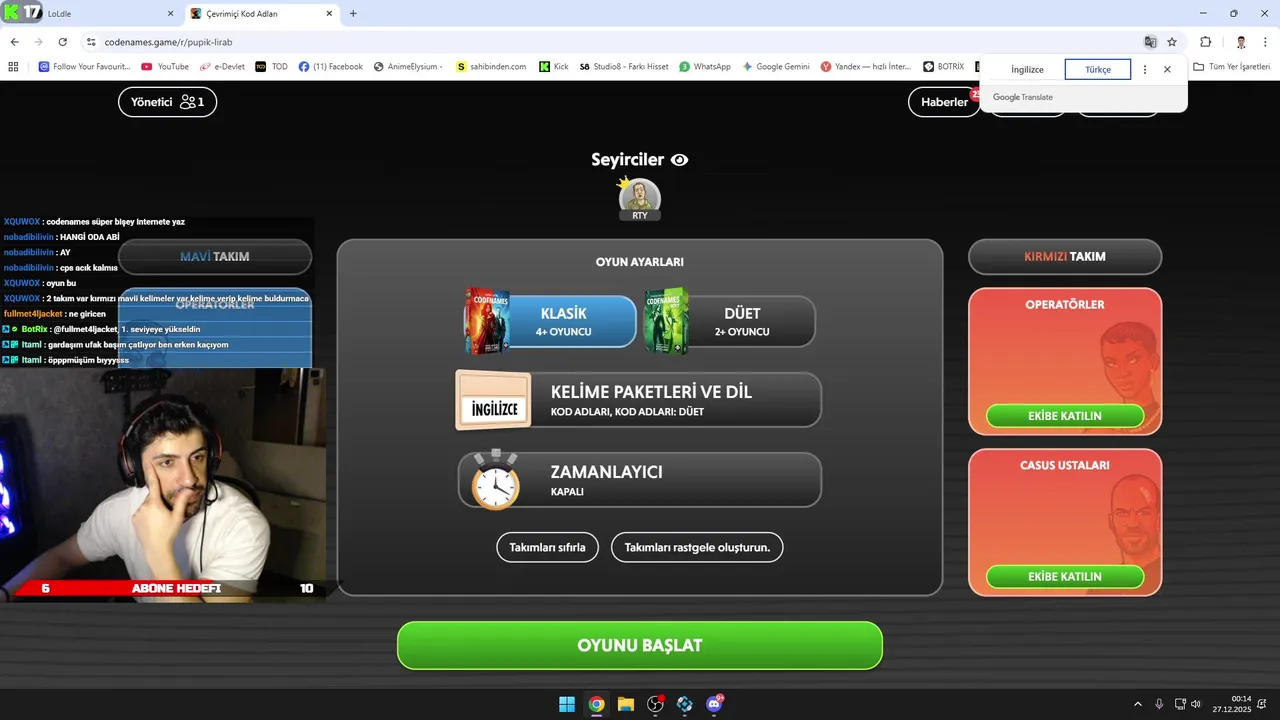Click the KIRMIZI TAKIM header
The image size is (1280, 720).
(1065, 256)
